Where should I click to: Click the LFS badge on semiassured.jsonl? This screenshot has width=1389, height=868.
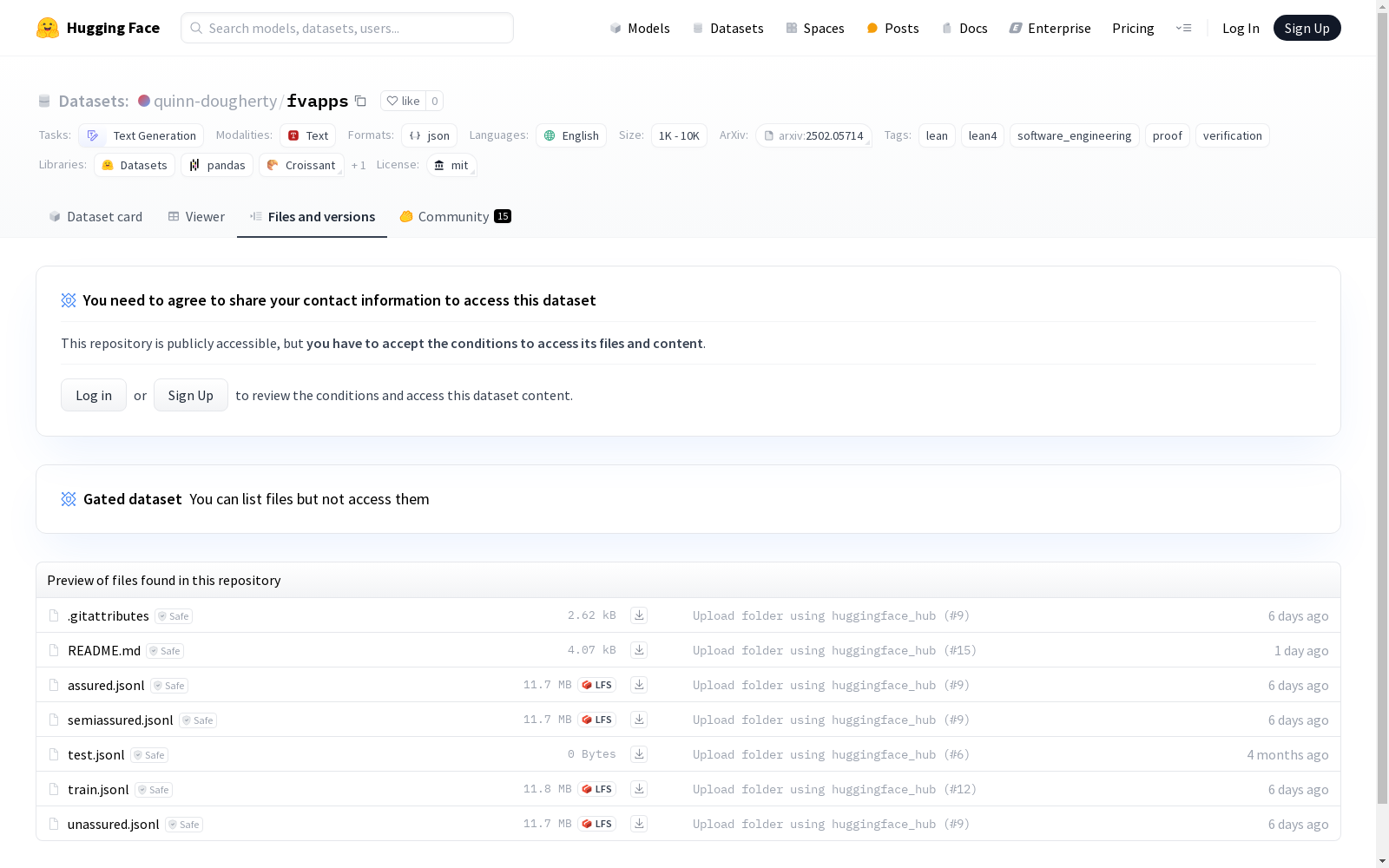click(597, 720)
